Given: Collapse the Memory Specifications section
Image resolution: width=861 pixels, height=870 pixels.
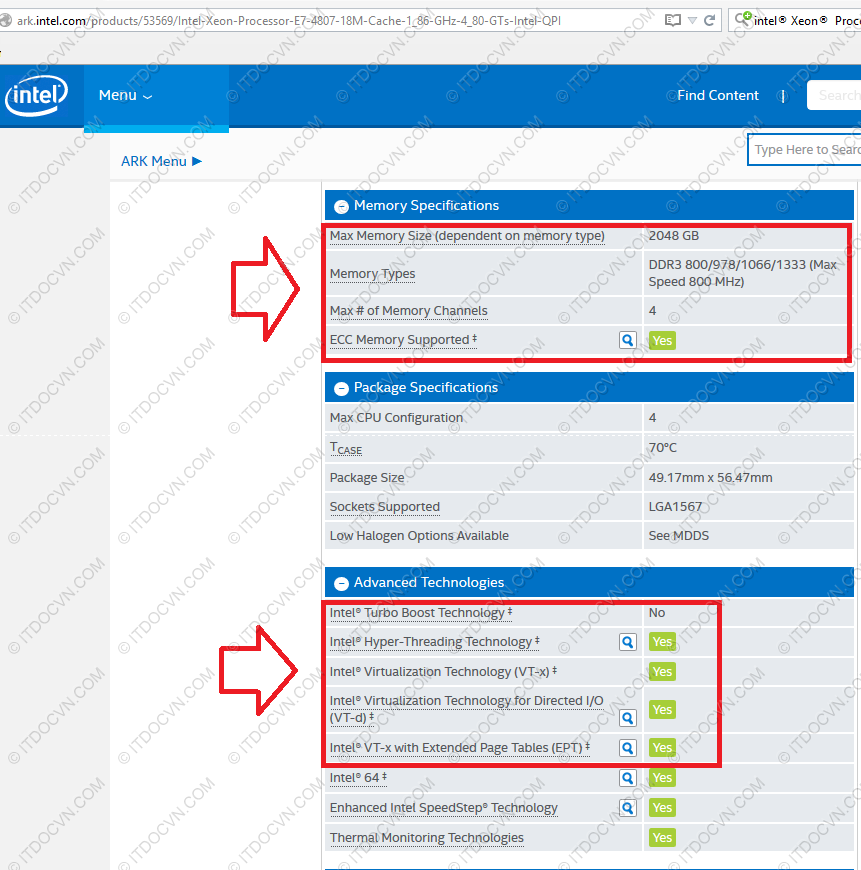Looking at the screenshot, I should coord(341,206).
